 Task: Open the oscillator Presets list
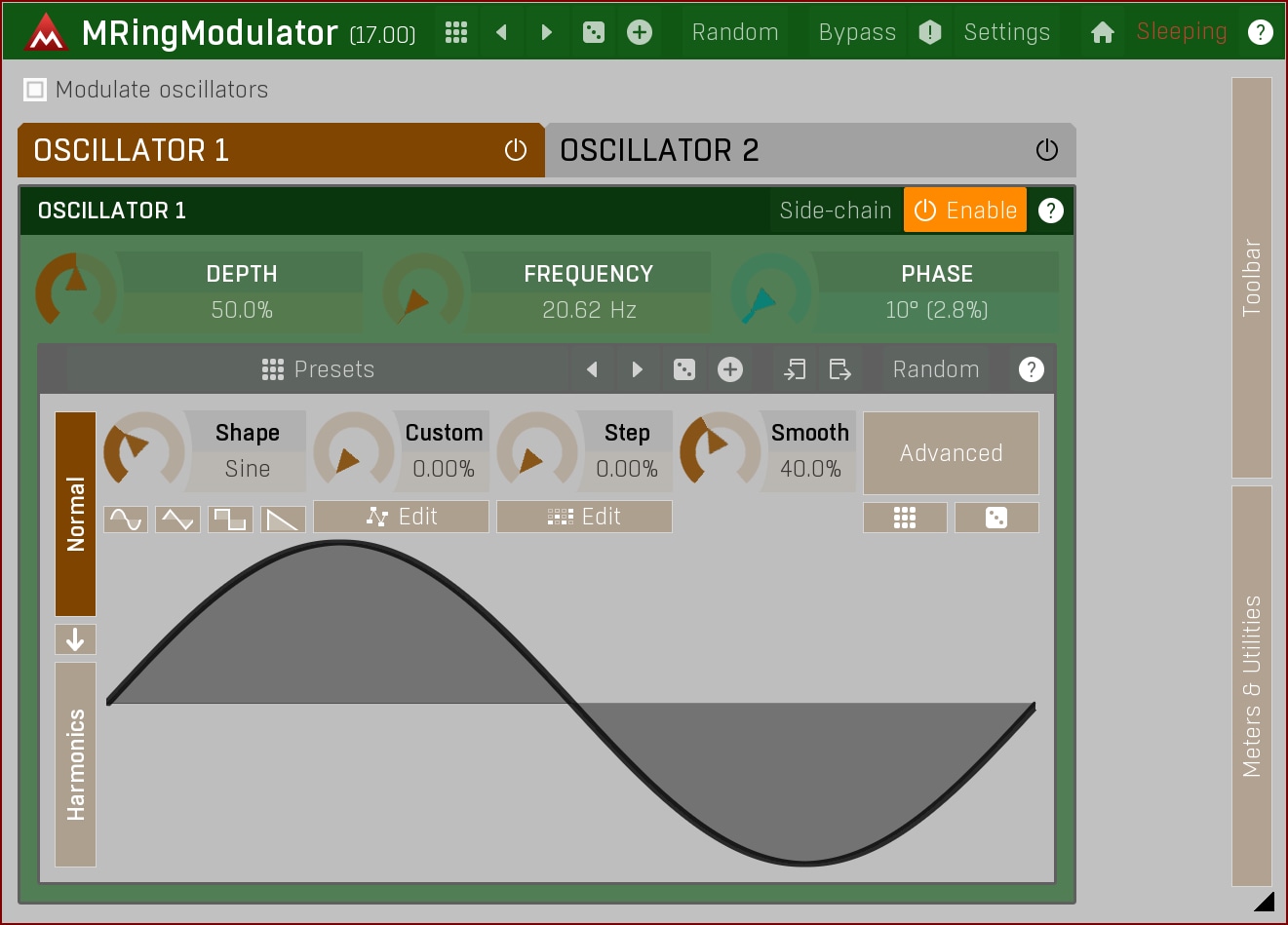tap(319, 369)
